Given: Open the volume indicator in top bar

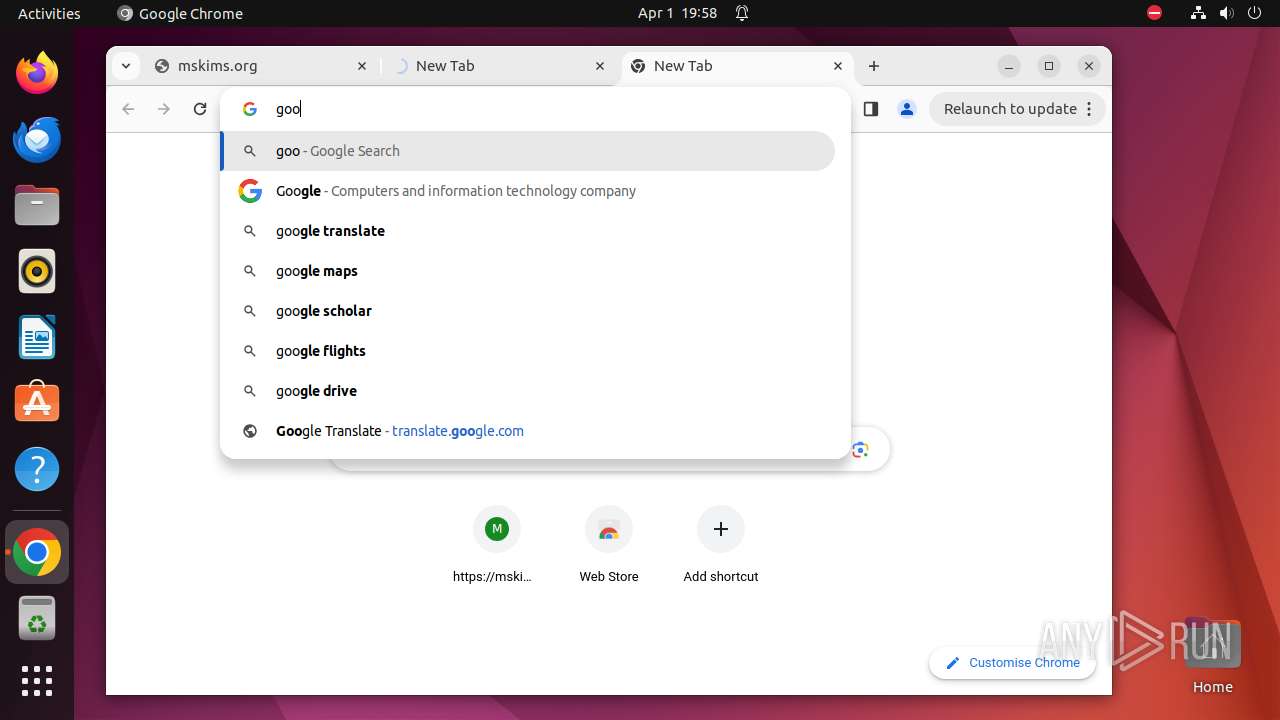Looking at the screenshot, I should pyautogui.click(x=1227, y=13).
